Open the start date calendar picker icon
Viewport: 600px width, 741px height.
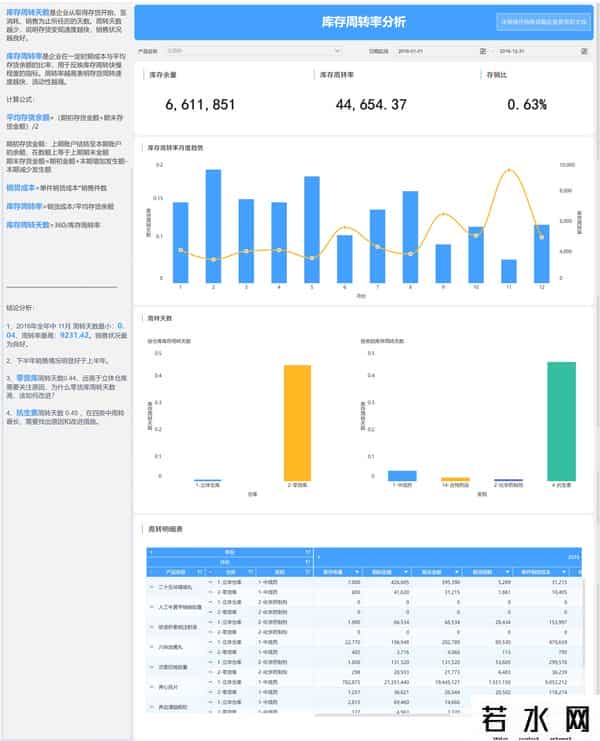tap(481, 49)
